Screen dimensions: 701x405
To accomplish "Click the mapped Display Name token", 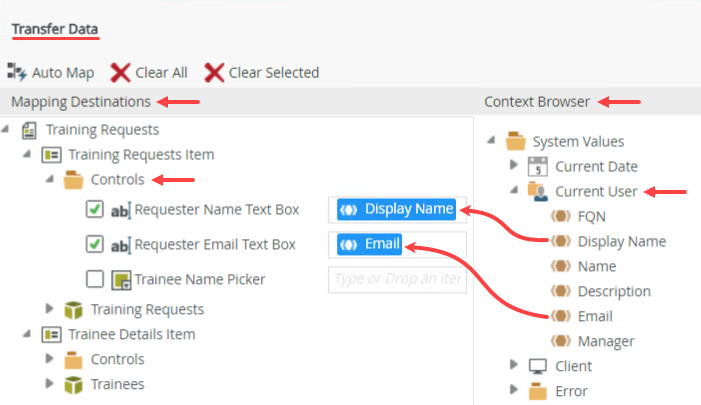I will point(397,209).
